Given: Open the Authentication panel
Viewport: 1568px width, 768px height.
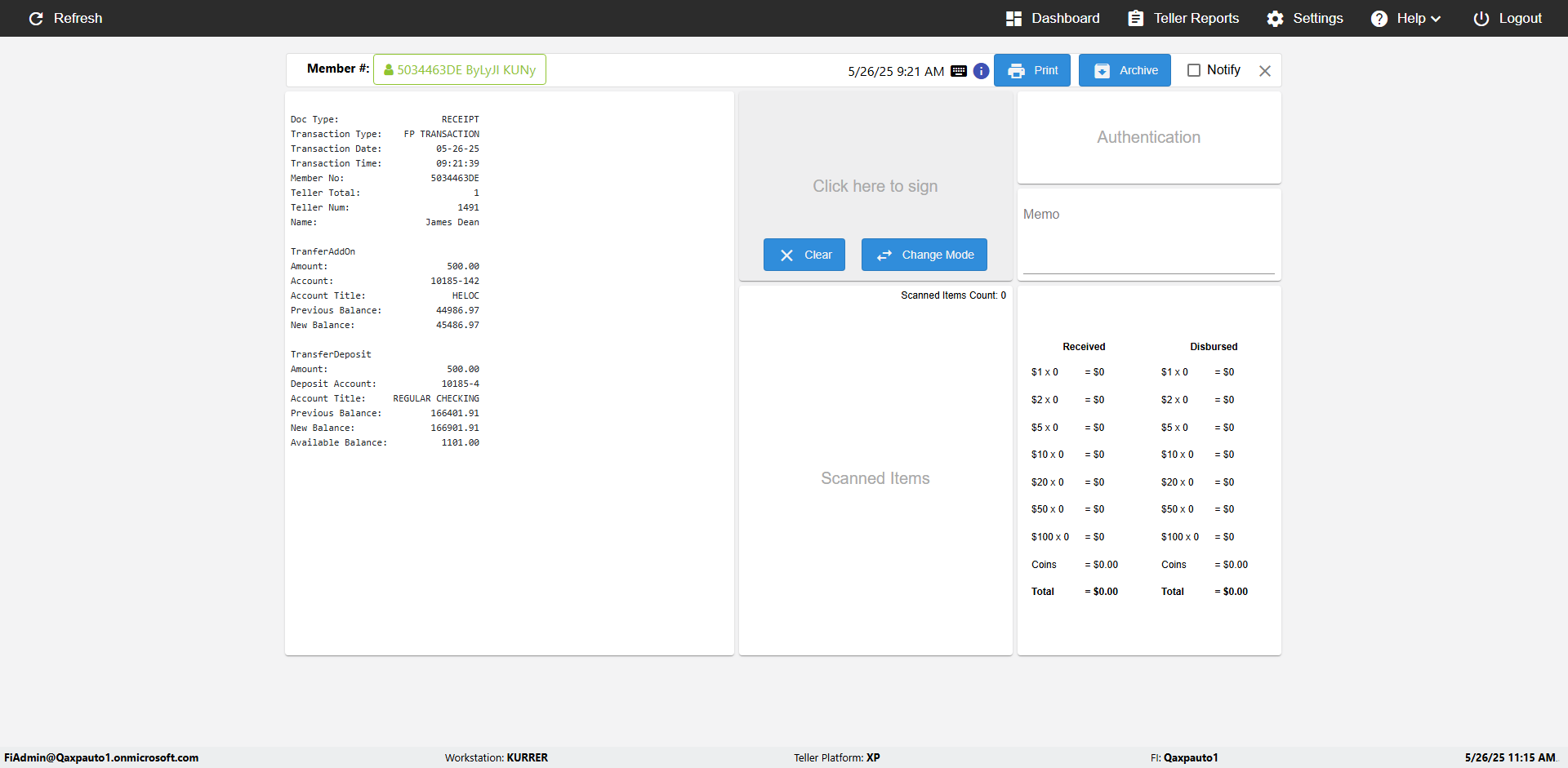Looking at the screenshot, I should pos(1149,137).
